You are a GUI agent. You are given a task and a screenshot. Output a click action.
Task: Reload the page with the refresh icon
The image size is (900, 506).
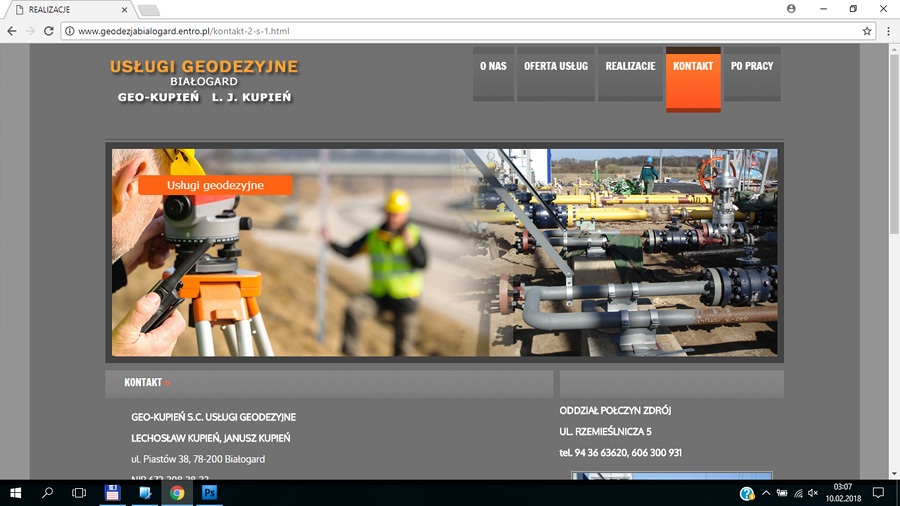click(x=48, y=31)
